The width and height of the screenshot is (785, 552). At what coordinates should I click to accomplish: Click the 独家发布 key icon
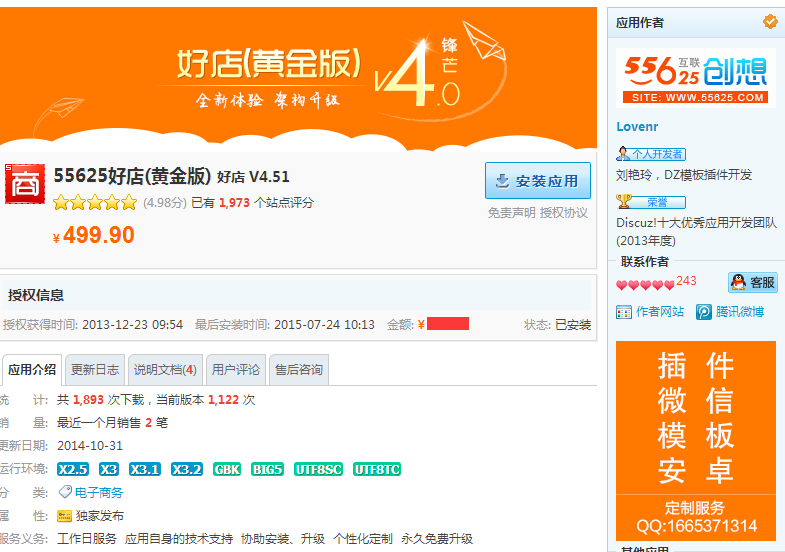point(65,516)
